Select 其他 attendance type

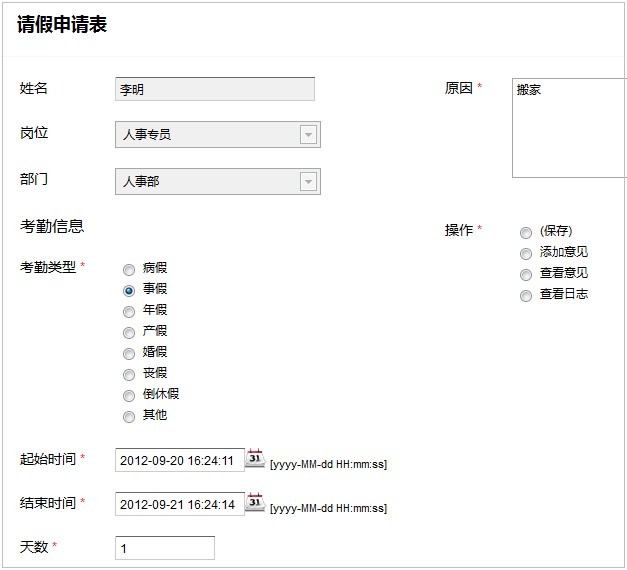click(x=129, y=416)
